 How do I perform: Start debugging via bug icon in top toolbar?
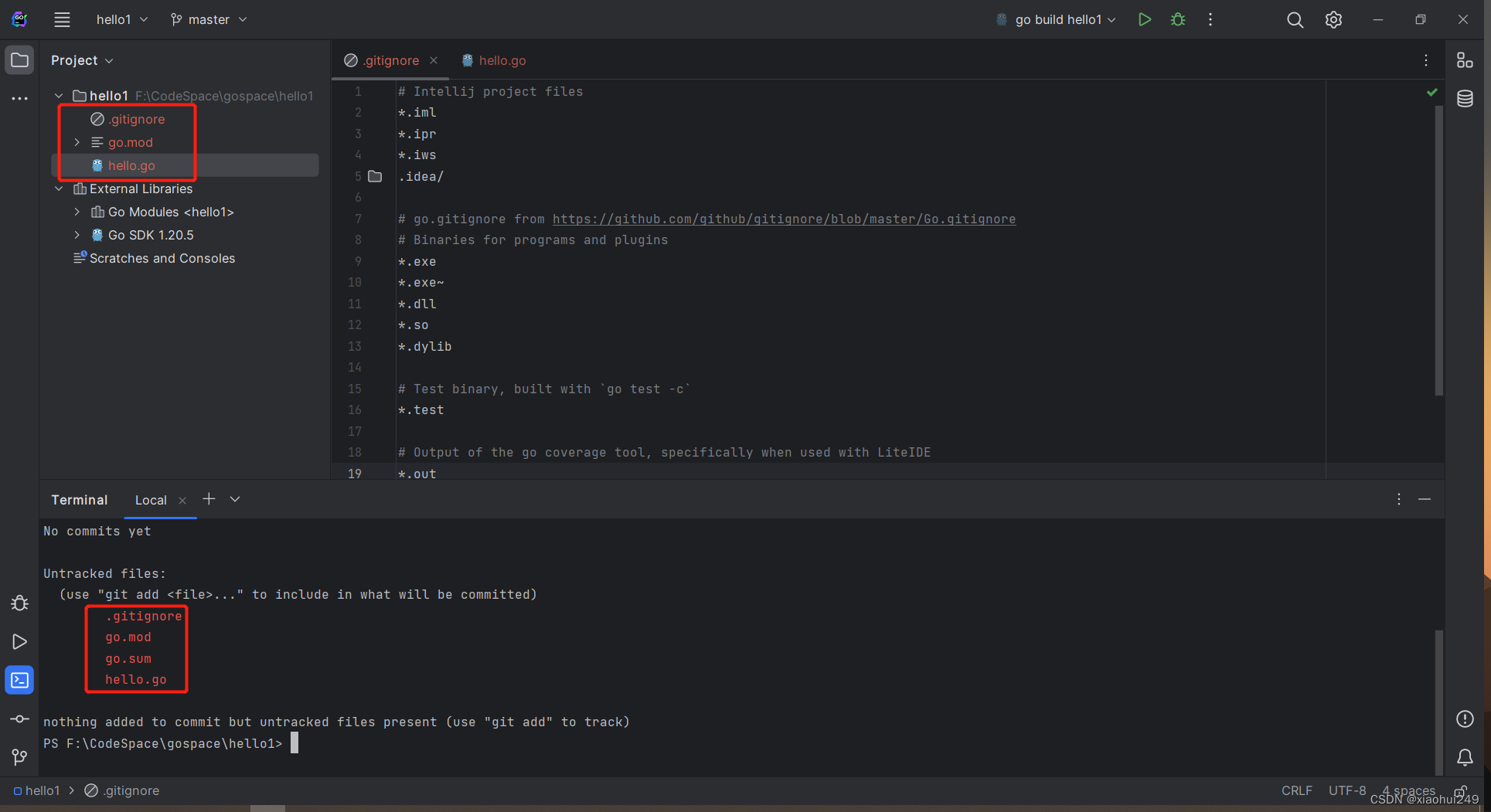click(1177, 19)
